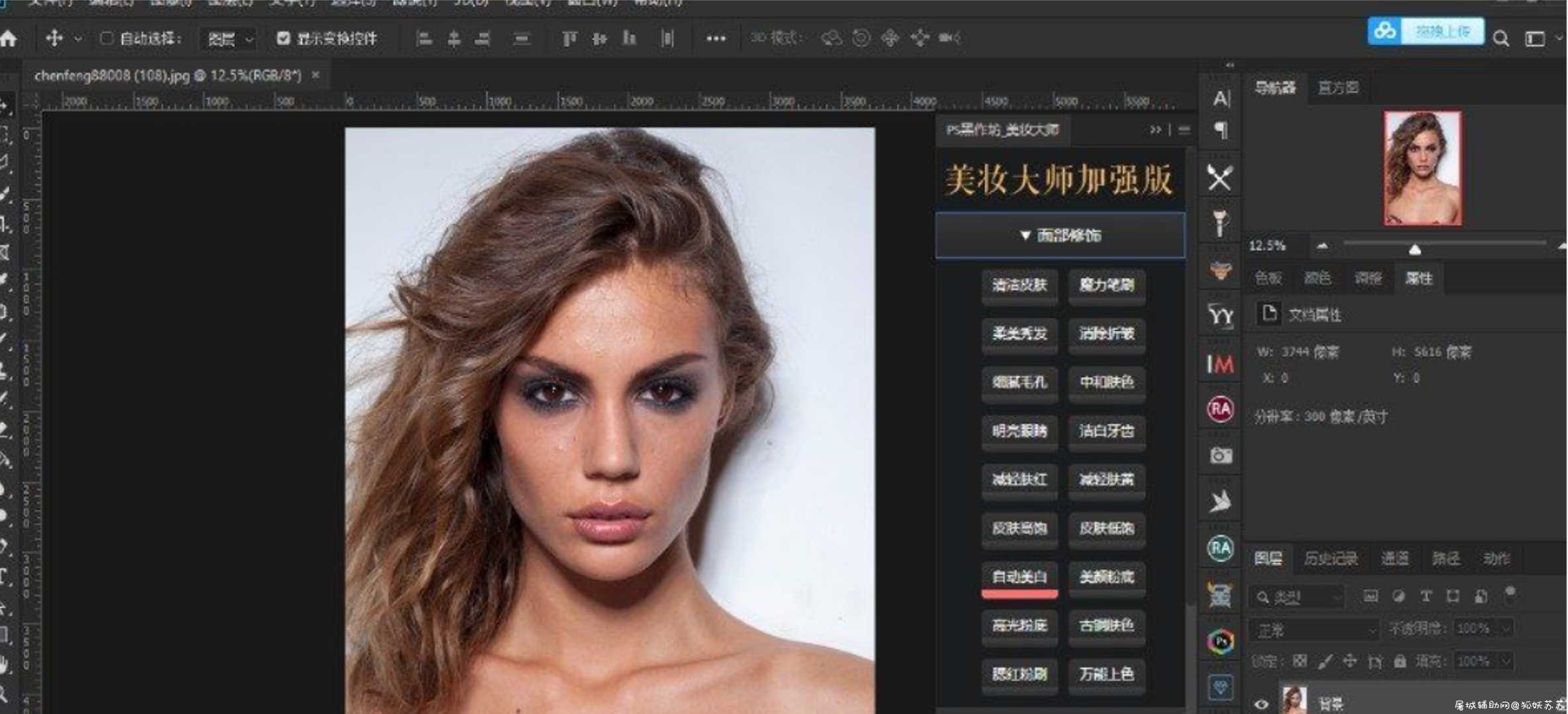Switch to the 历史记录 tab
The height and width of the screenshot is (714, 1568).
1331,558
